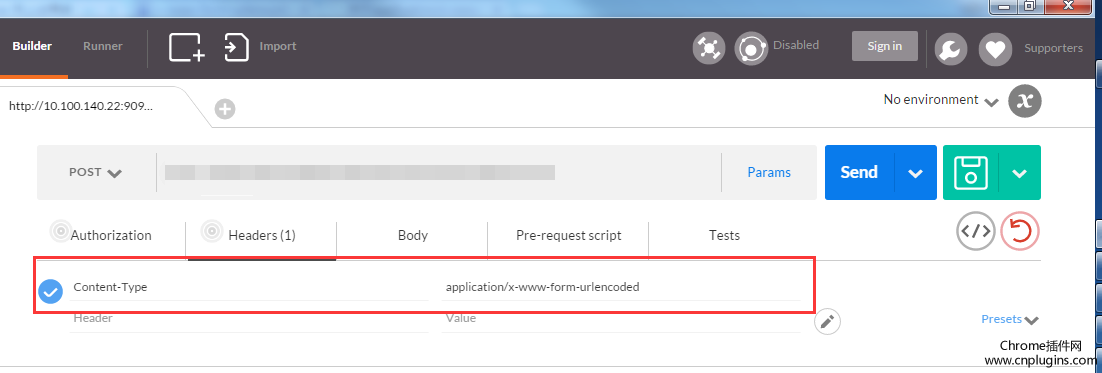
Task: Open the Pre-request script tab
Action: point(569,235)
